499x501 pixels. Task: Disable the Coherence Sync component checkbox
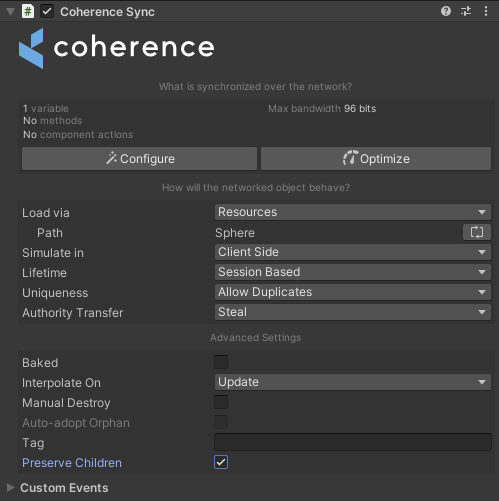click(x=47, y=11)
